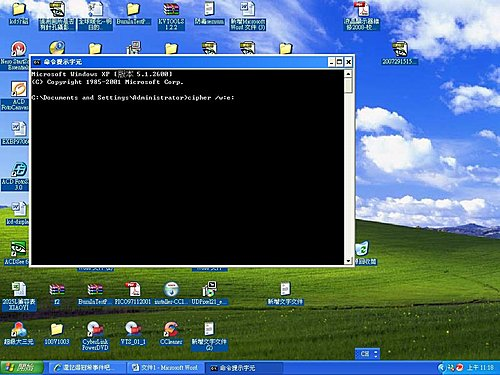
Task: Select the PIC097112001 PDF icon
Action: (133, 293)
